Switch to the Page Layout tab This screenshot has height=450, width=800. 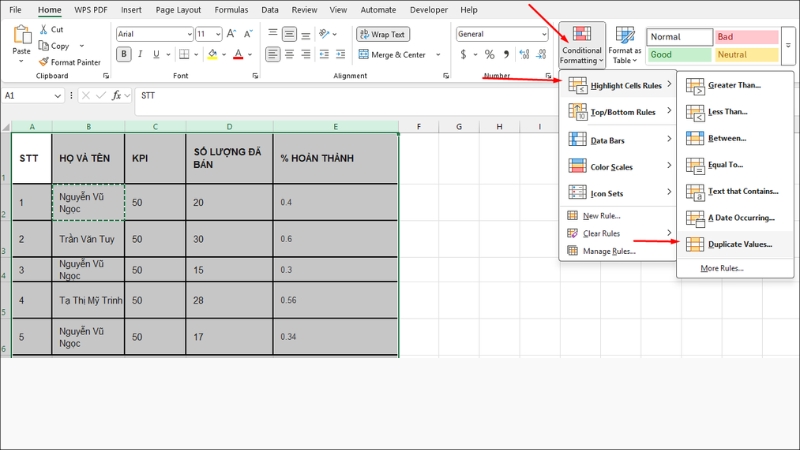pyautogui.click(x=178, y=10)
